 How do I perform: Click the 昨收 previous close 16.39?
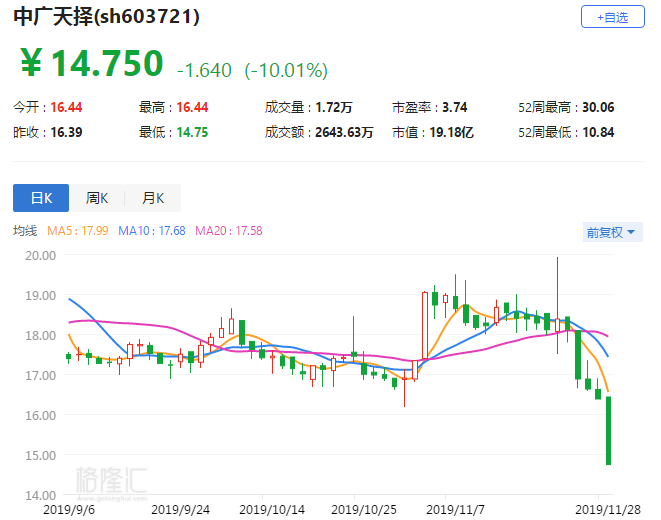tap(66, 132)
